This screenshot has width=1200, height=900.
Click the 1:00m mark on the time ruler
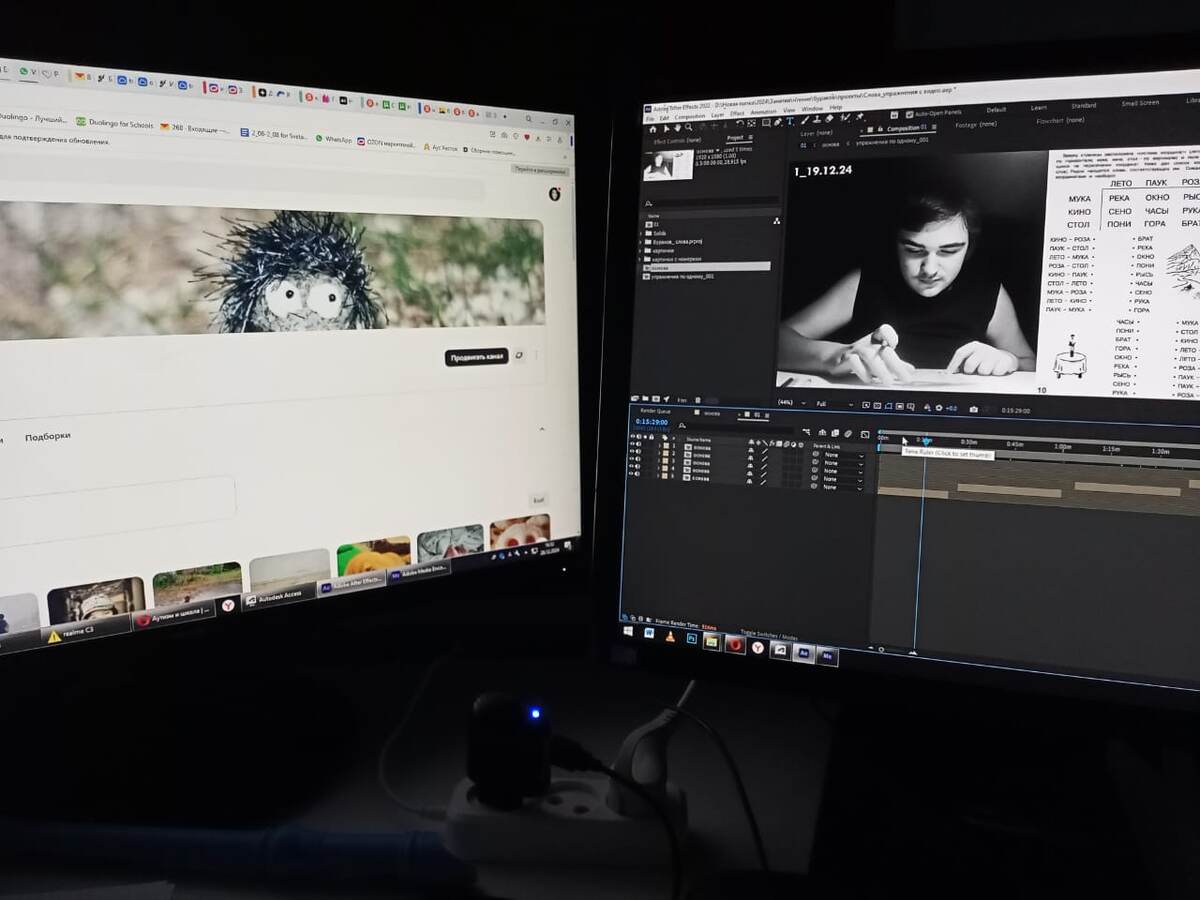coord(1062,447)
